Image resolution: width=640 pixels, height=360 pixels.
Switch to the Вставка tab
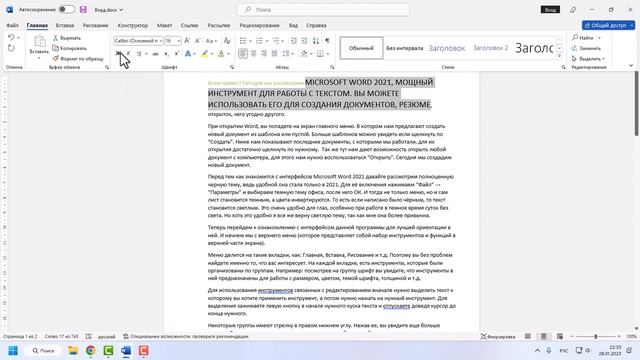[65, 25]
